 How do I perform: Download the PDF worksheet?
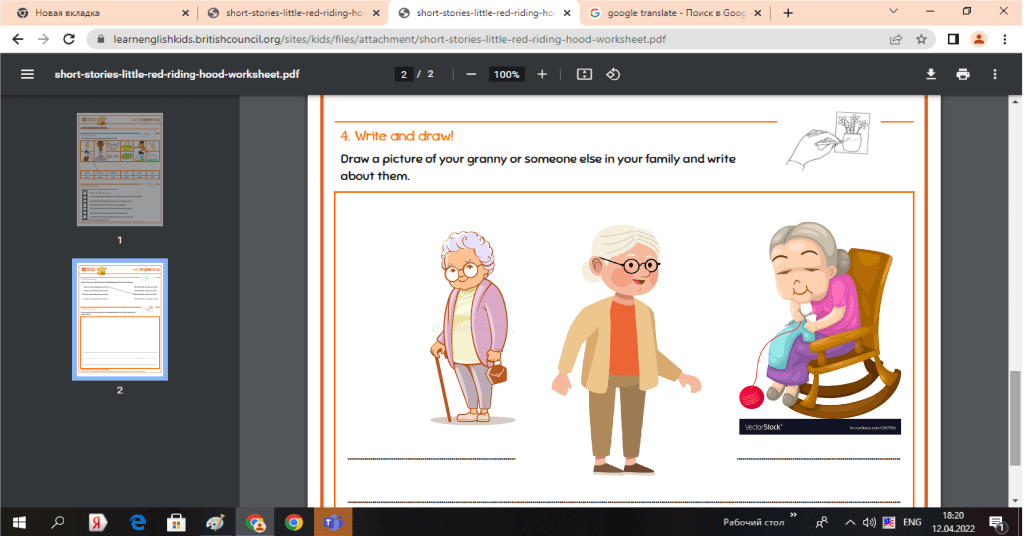tap(931, 75)
